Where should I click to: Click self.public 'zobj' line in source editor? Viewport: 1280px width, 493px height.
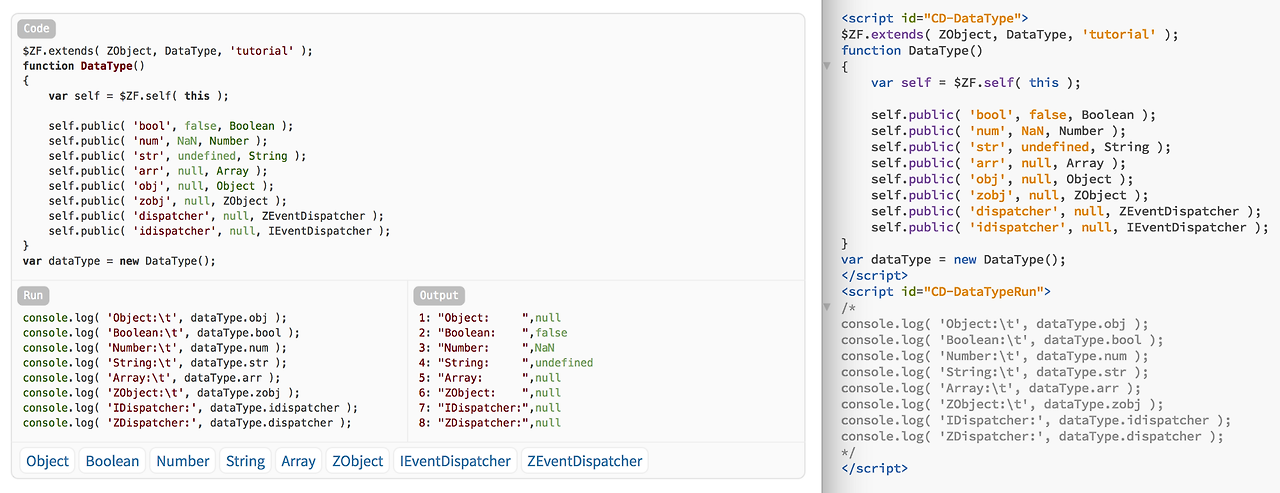tap(1010, 195)
